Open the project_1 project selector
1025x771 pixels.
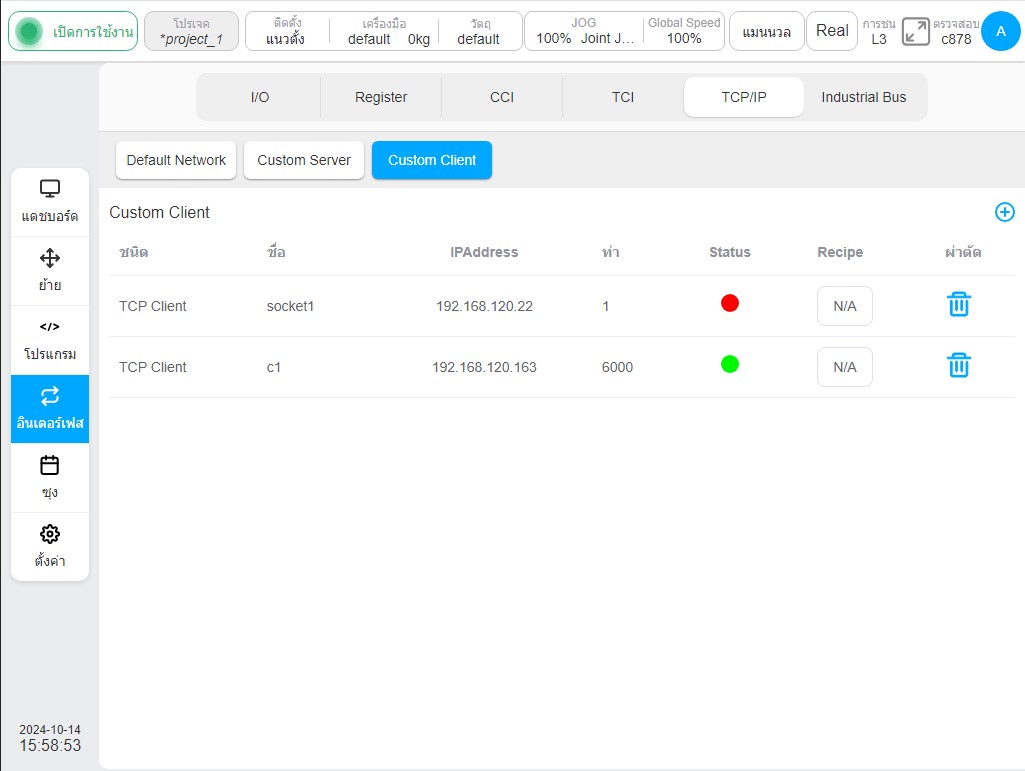click(192, 31)
